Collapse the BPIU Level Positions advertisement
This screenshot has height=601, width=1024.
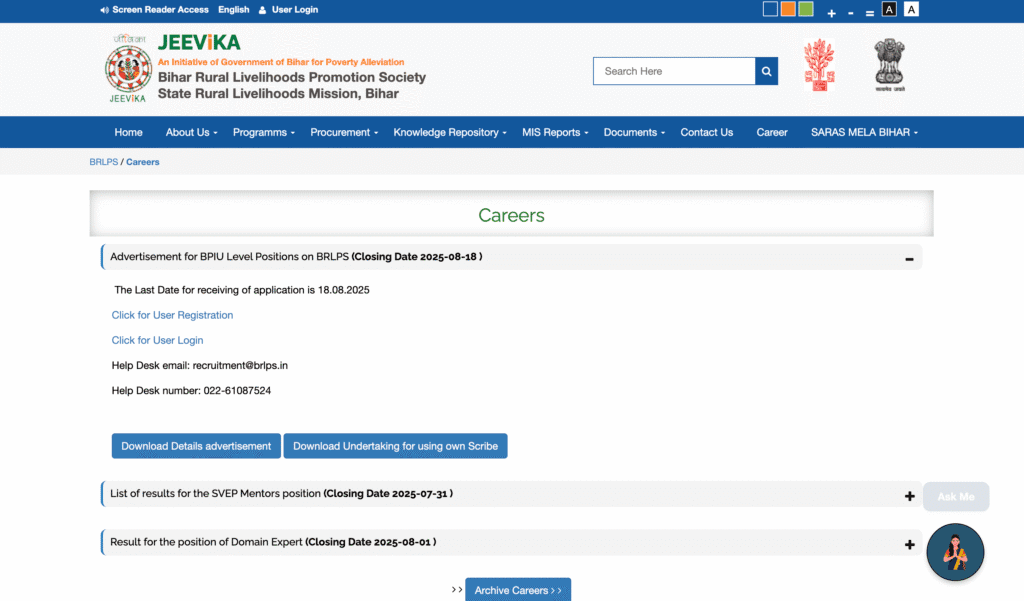[909, 259]
